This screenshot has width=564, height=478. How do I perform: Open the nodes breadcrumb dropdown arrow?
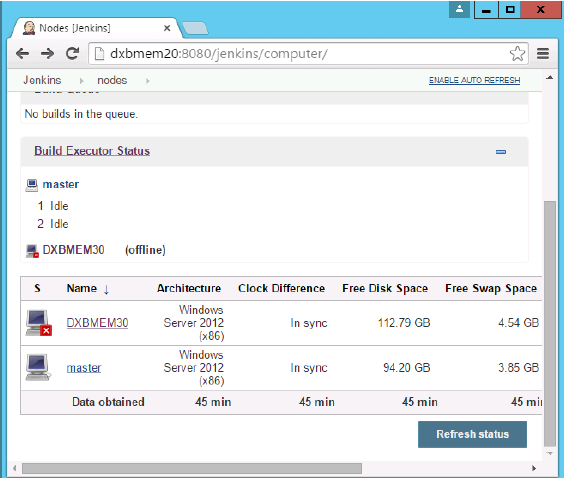click(147, 81)
